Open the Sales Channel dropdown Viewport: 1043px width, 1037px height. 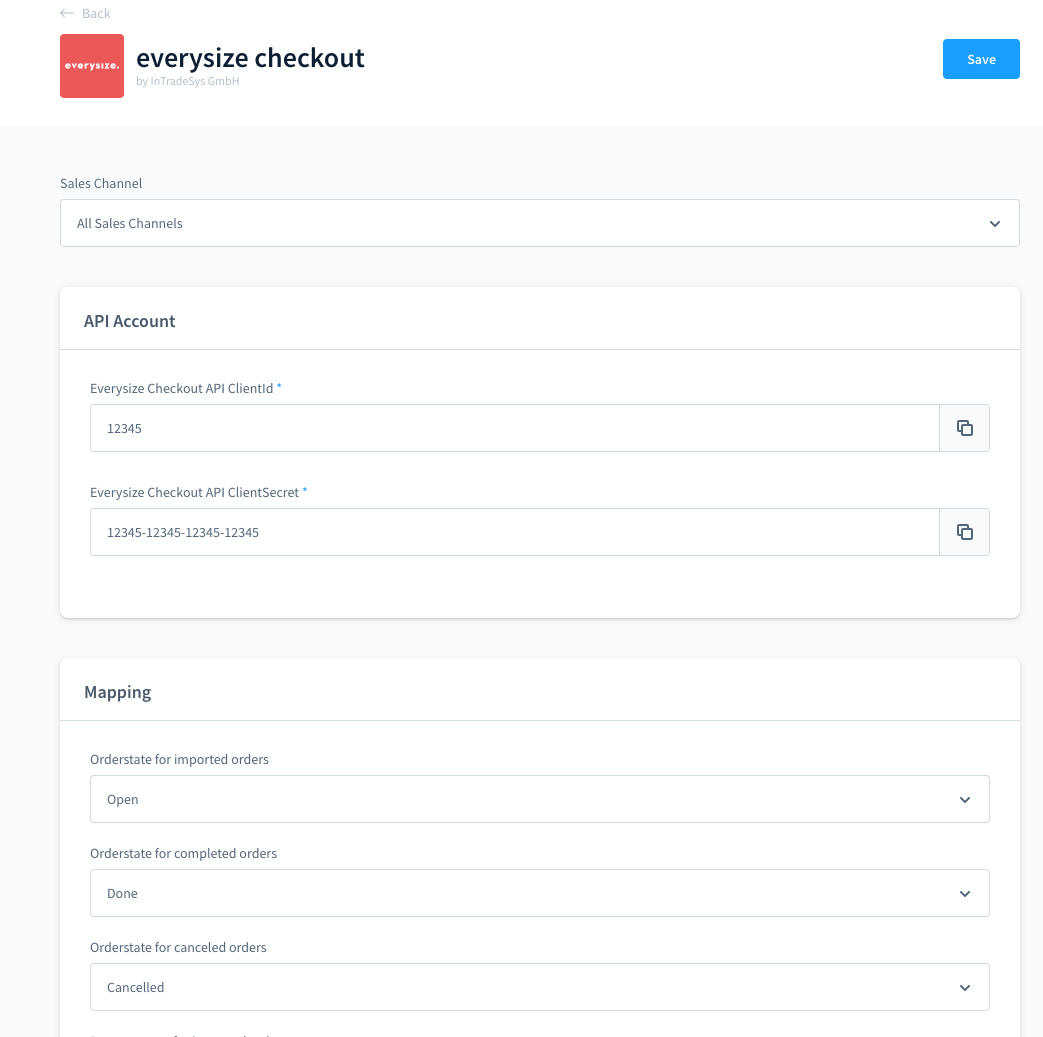(539, 223)
